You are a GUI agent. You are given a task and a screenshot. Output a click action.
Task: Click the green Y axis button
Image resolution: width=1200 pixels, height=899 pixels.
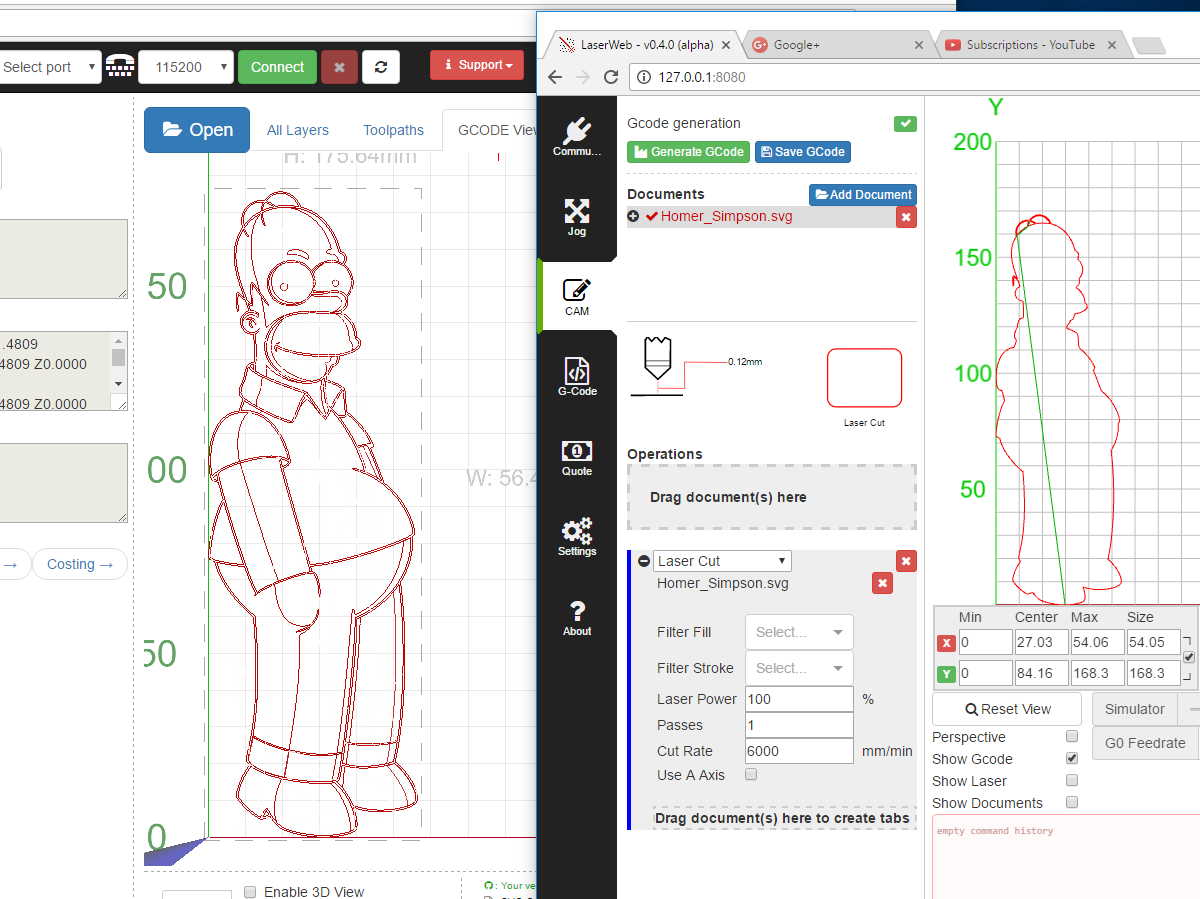point(946,674)
